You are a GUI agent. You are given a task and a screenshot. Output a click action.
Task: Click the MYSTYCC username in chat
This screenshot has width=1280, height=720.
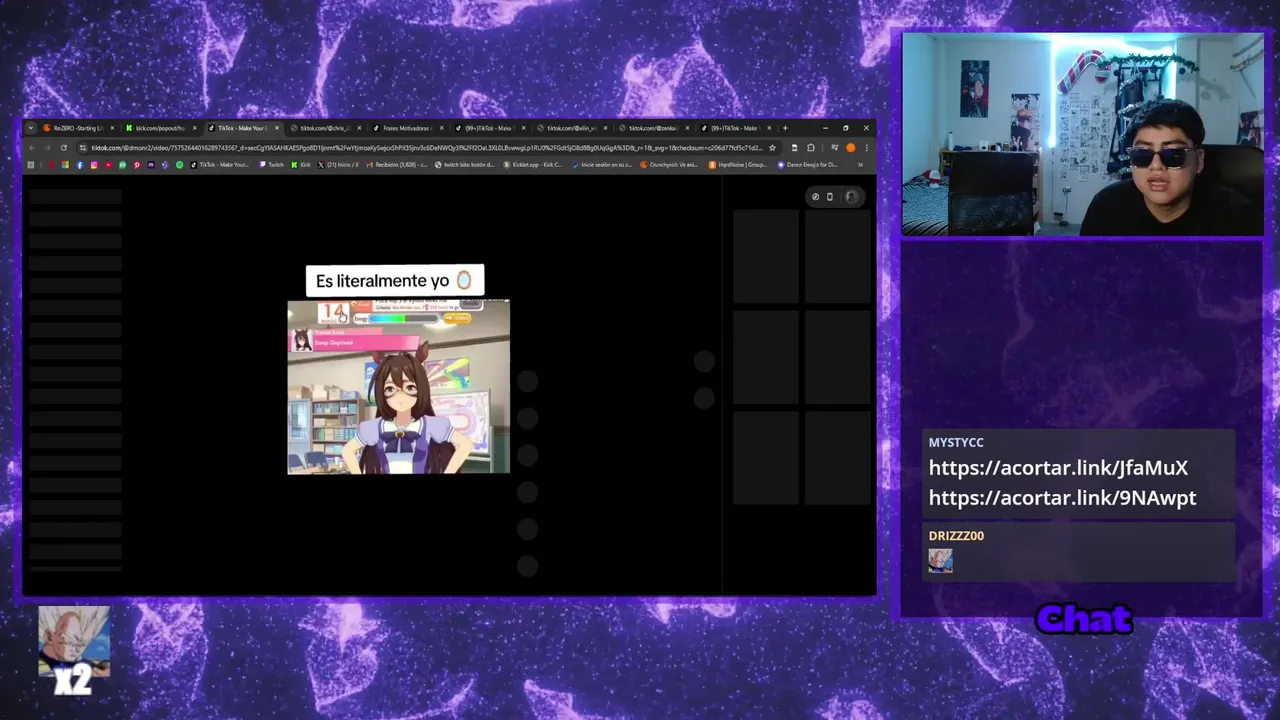click(x=956, y=442)
